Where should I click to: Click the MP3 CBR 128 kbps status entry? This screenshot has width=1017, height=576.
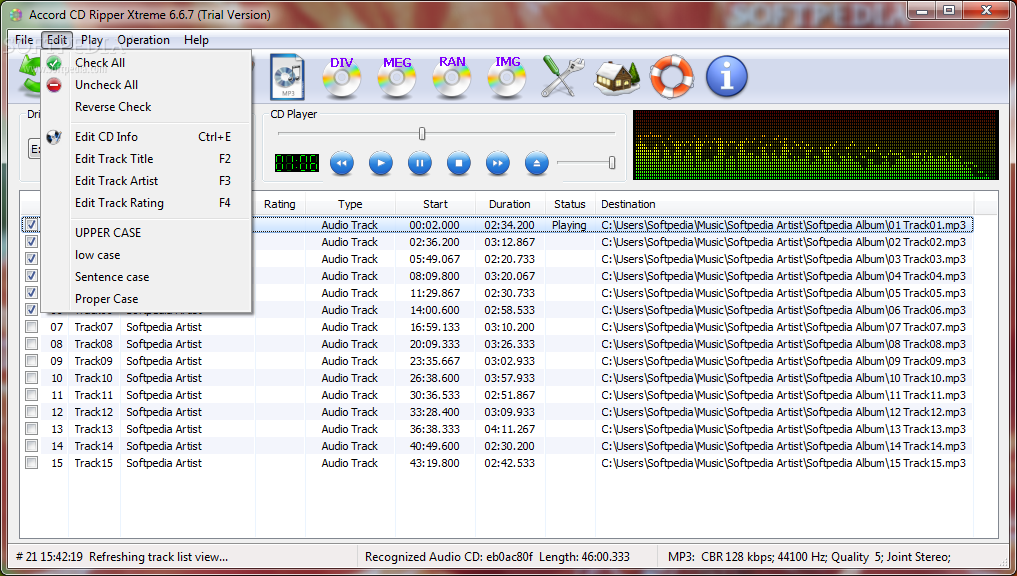[809, 557]
